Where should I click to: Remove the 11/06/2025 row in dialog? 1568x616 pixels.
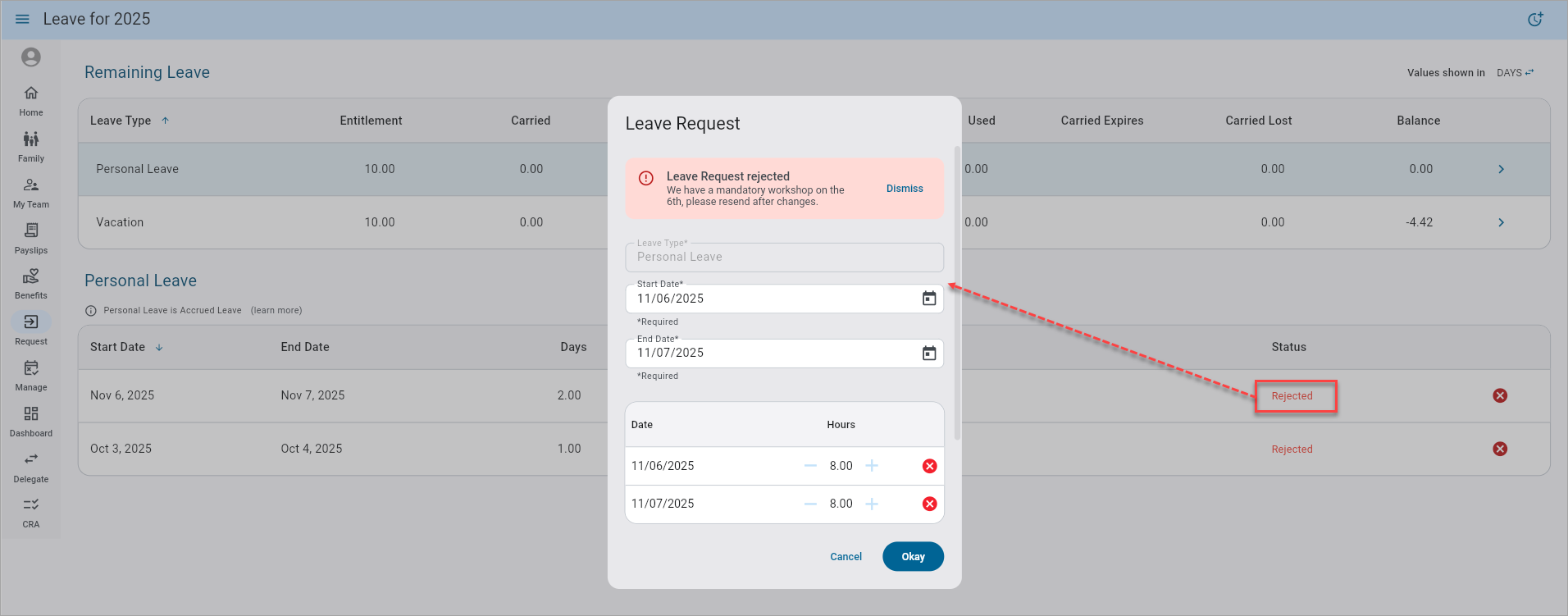[929, 466]
